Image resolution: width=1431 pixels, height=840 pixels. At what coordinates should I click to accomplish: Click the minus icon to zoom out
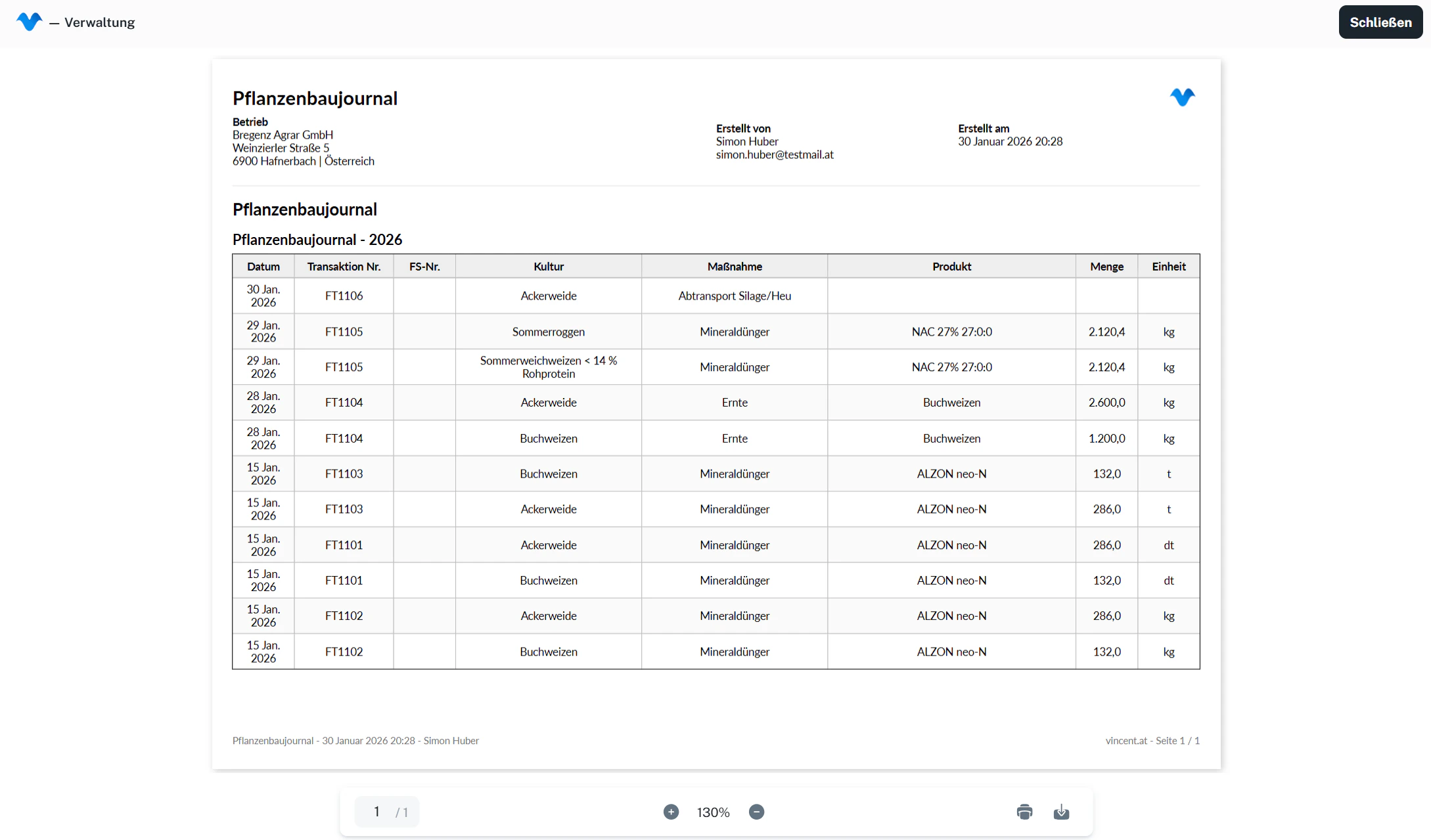coord(756,812)
